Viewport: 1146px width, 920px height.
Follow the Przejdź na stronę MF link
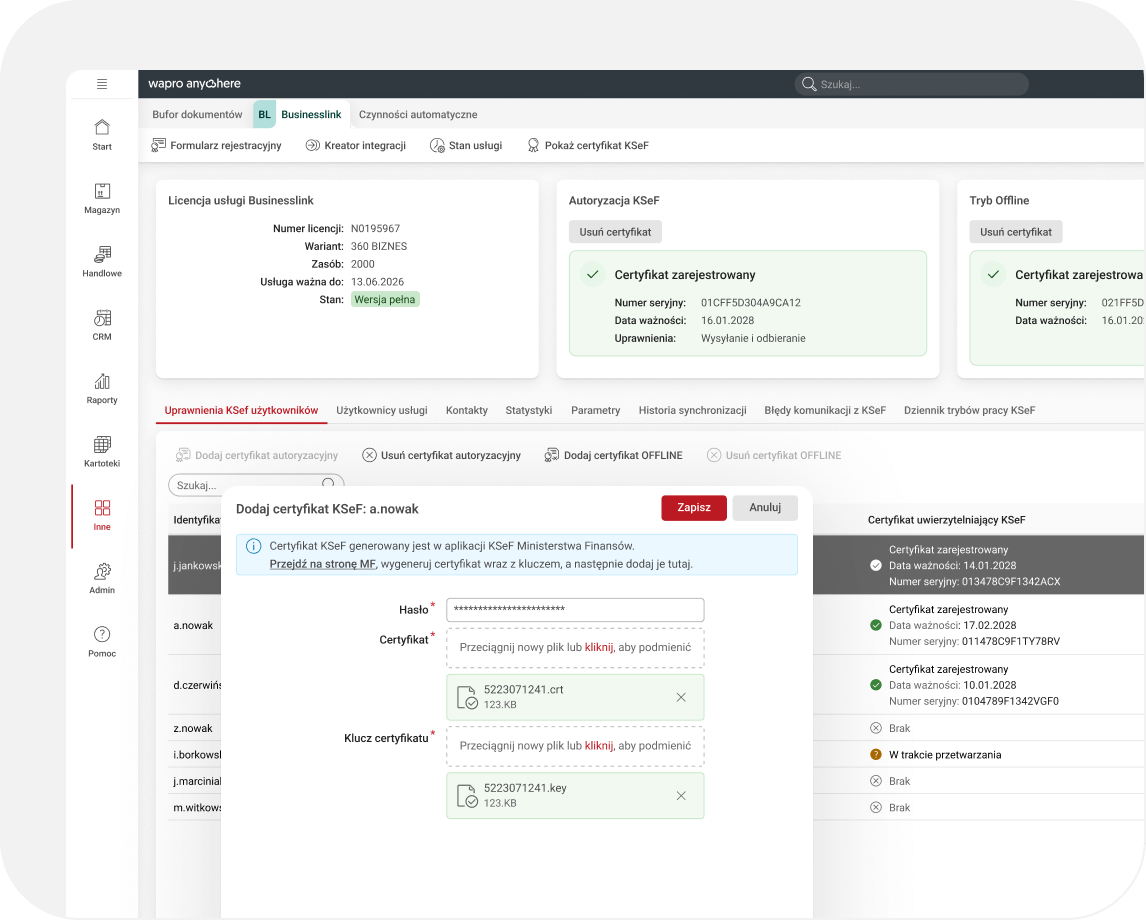(322, 564)
